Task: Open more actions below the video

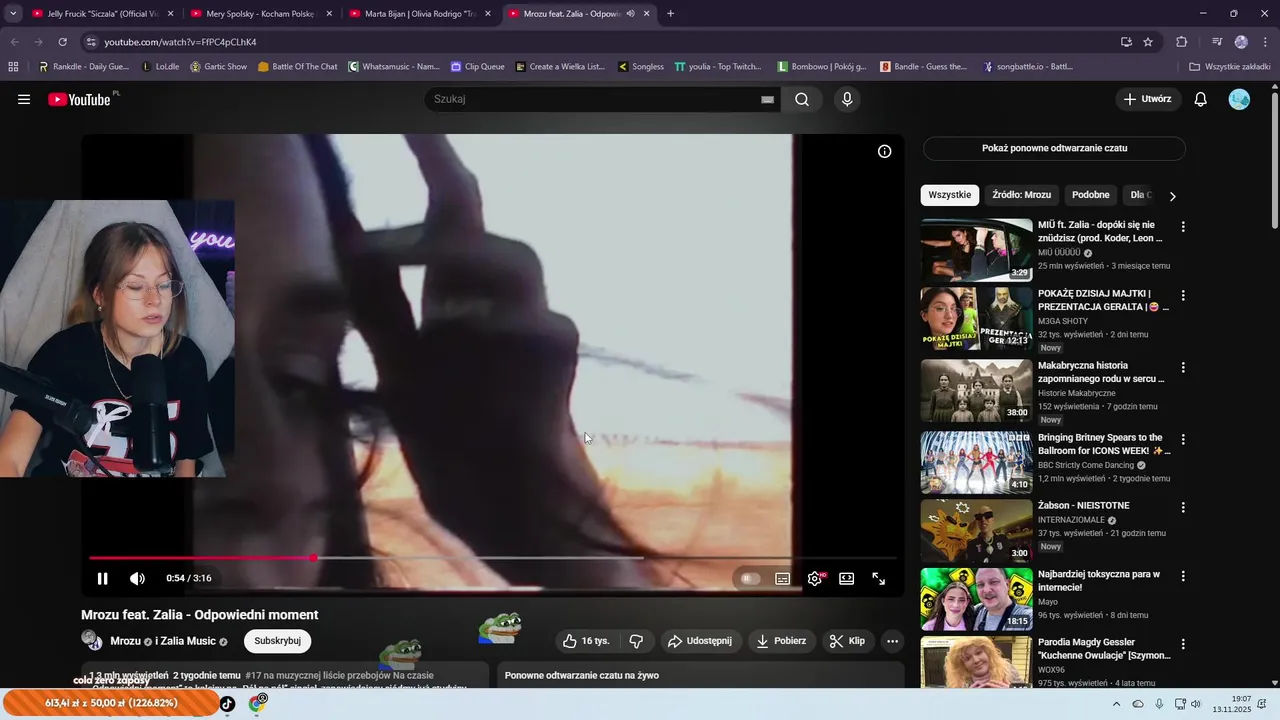Action: [892, 641]
